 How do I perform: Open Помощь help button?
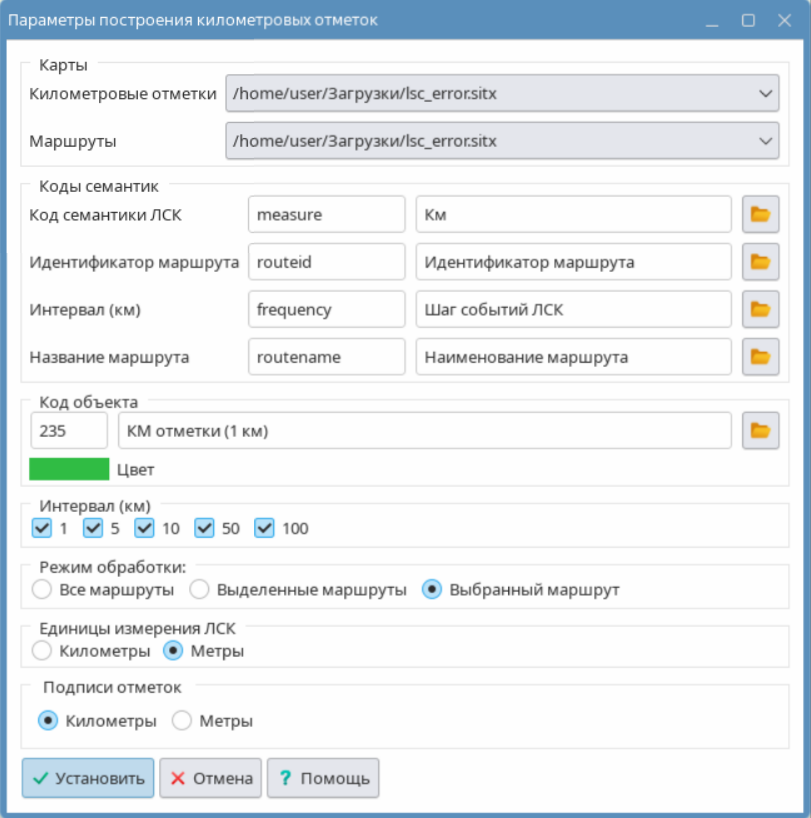point(323,778)
